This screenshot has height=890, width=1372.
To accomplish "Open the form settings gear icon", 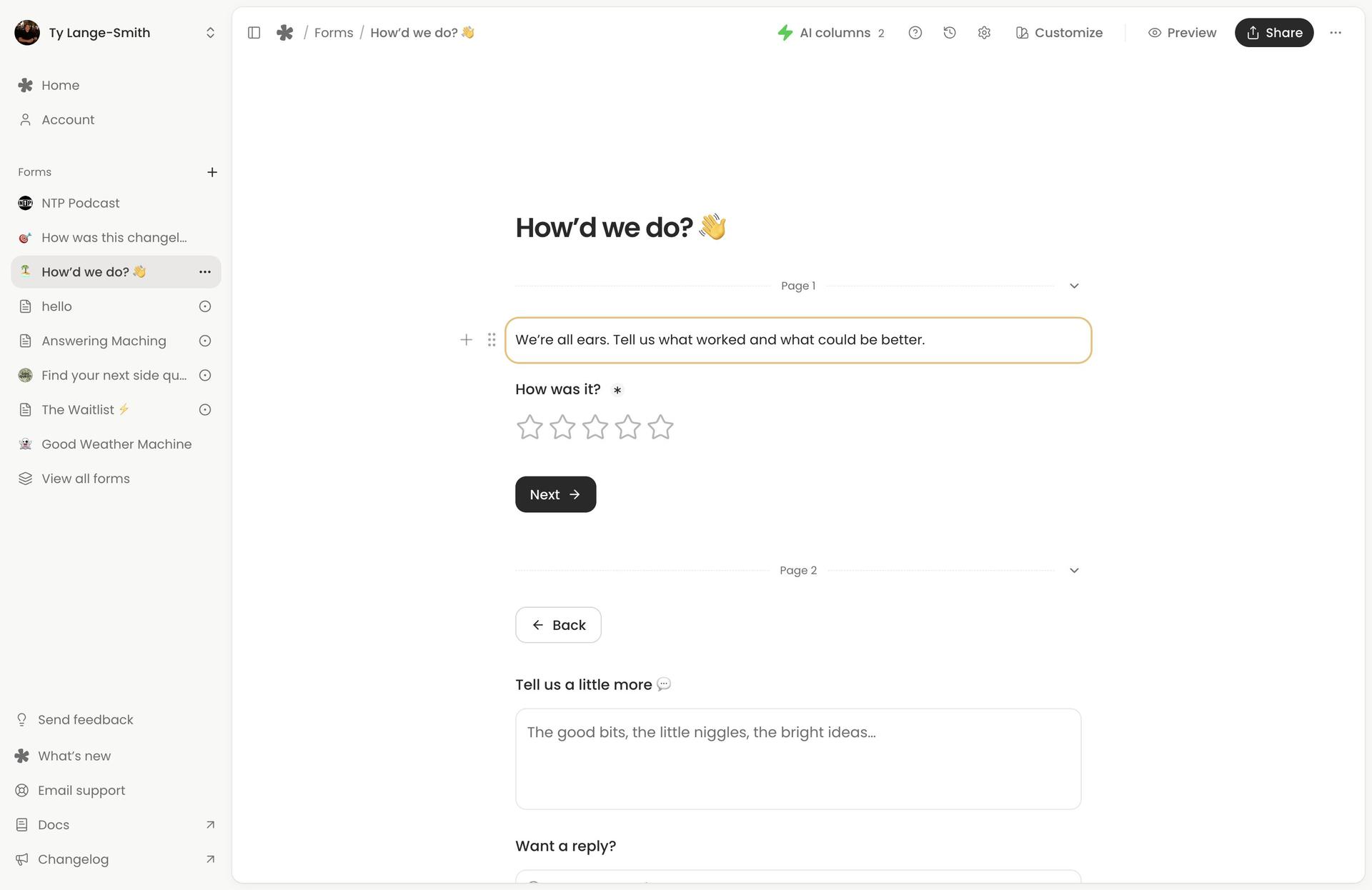I will (x=984, y=33).
